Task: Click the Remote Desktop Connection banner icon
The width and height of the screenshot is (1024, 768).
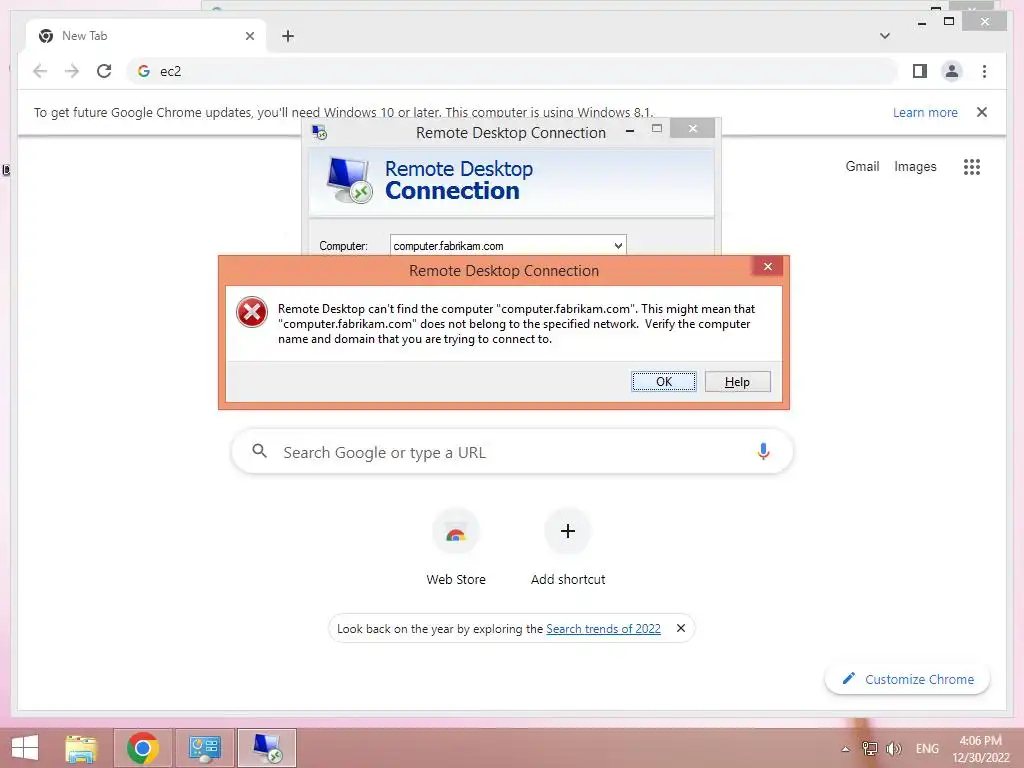Action: [x=349, y=180]
